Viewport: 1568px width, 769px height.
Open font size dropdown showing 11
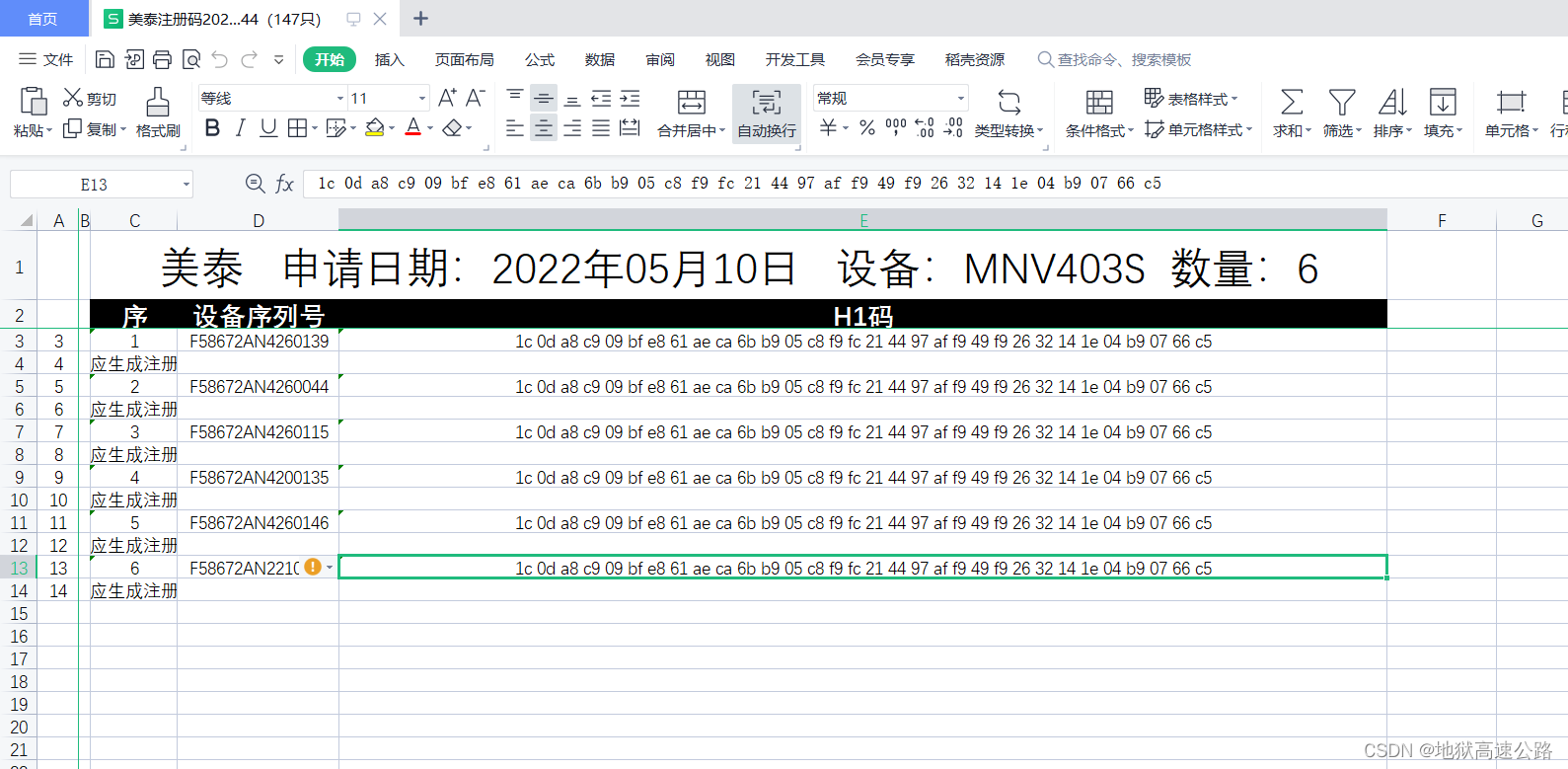point(422,99)
